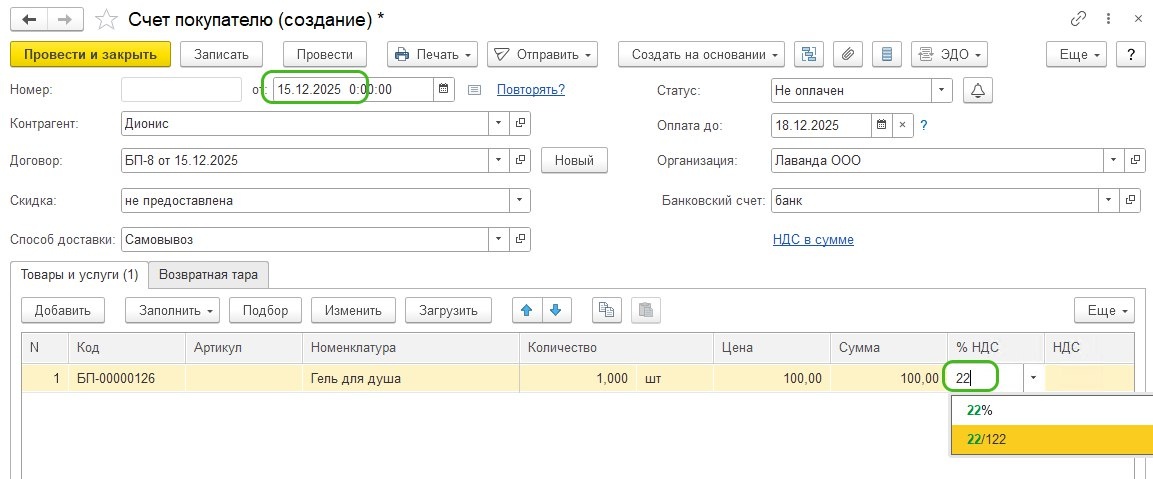Viewport: 1153px width, 479px height.
Task: Open Способ доставки item card icon
Action: [521, 239]
